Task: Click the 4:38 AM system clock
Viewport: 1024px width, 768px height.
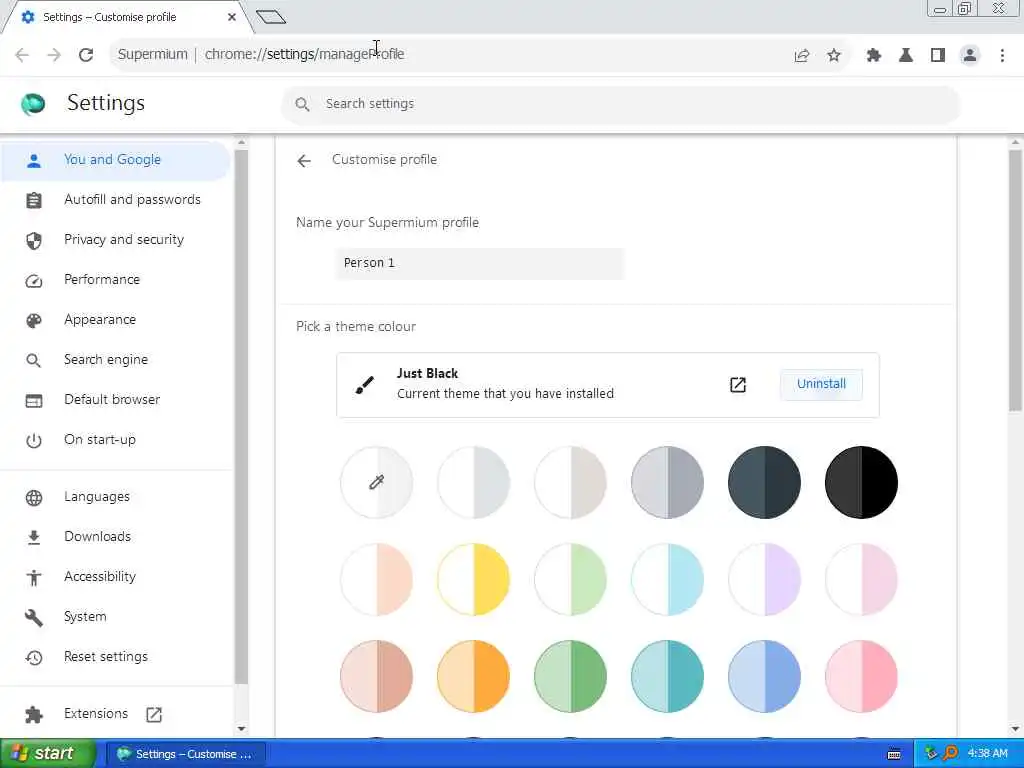Action: coord(987,754)
